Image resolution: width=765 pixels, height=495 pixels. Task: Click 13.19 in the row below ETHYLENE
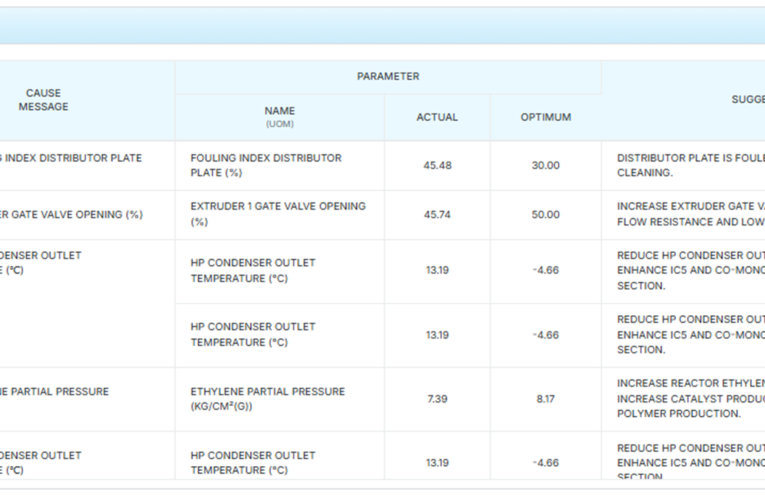point(437,463)
